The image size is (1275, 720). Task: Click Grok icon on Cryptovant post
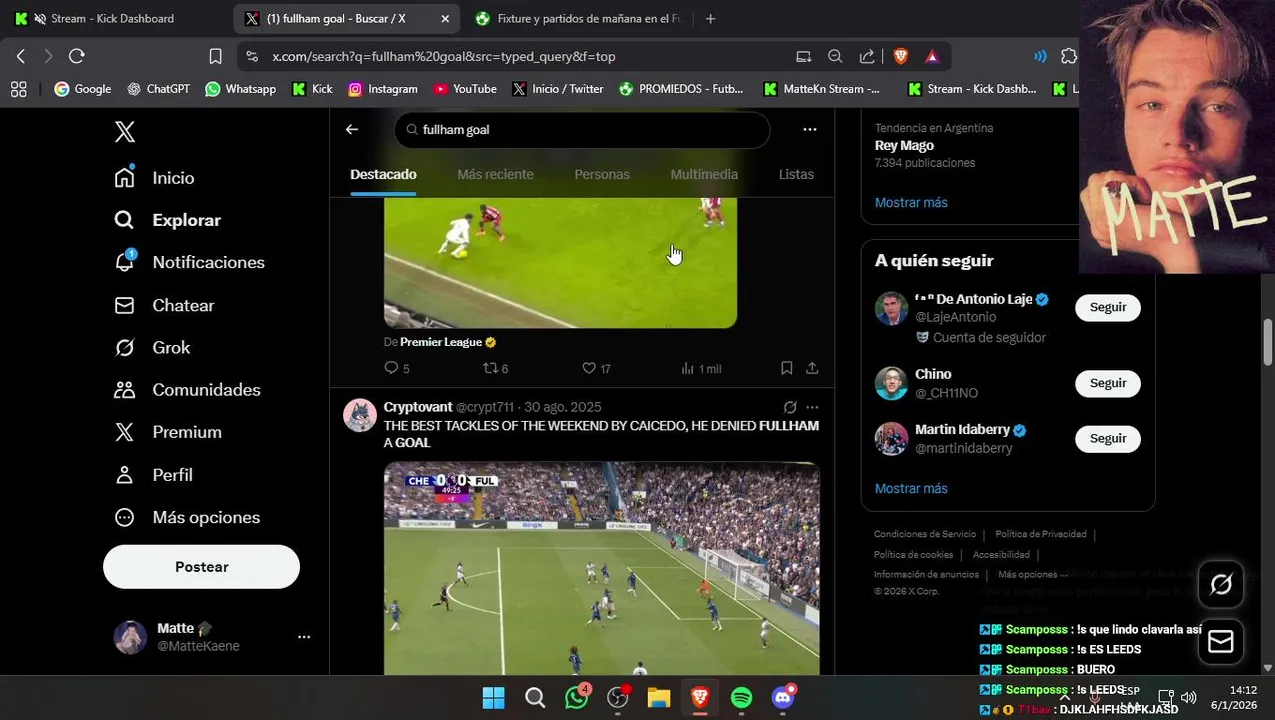click(790, 407)
